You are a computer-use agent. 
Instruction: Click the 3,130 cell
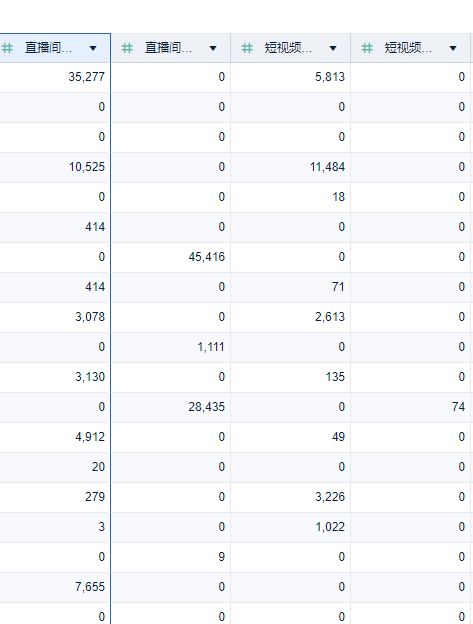point(55,377)
